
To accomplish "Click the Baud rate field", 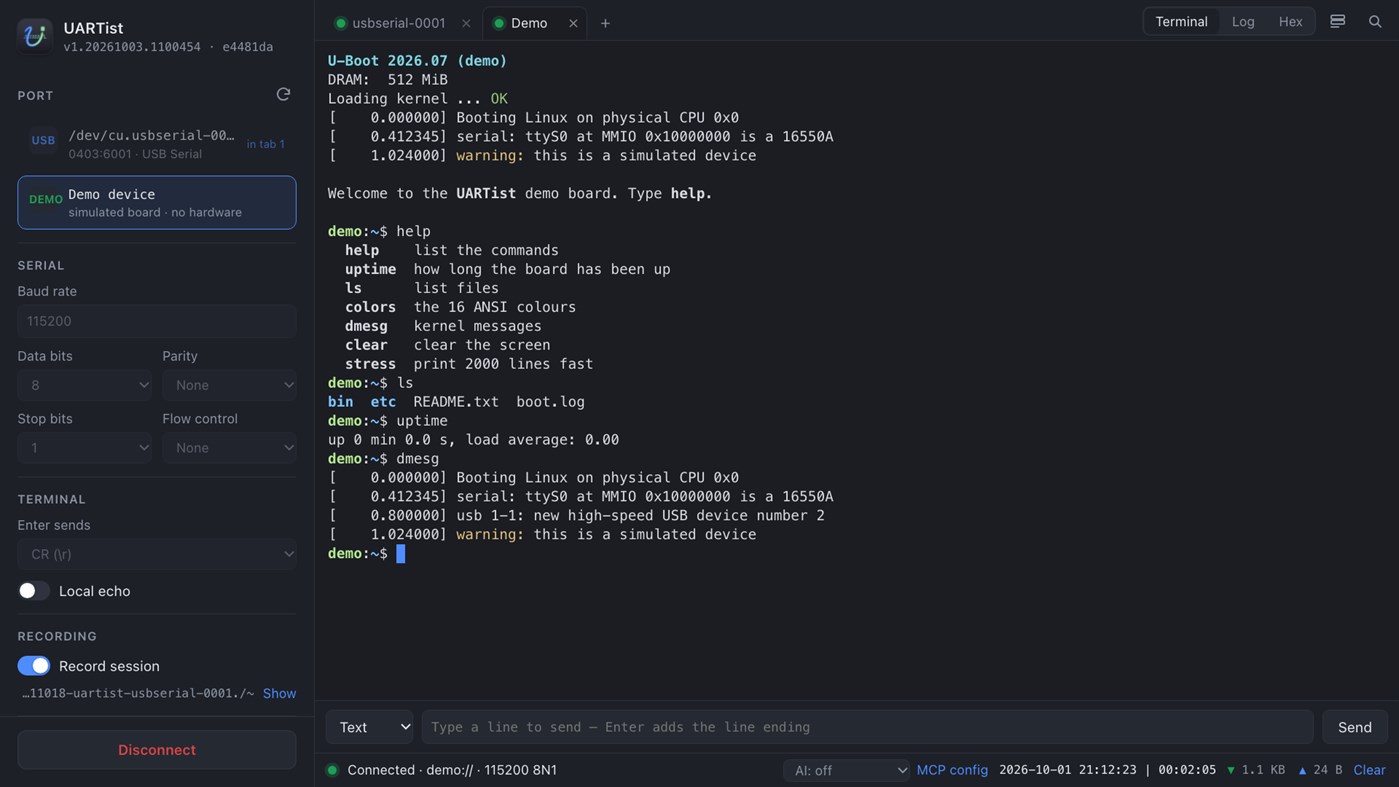I will pos(157,321).
